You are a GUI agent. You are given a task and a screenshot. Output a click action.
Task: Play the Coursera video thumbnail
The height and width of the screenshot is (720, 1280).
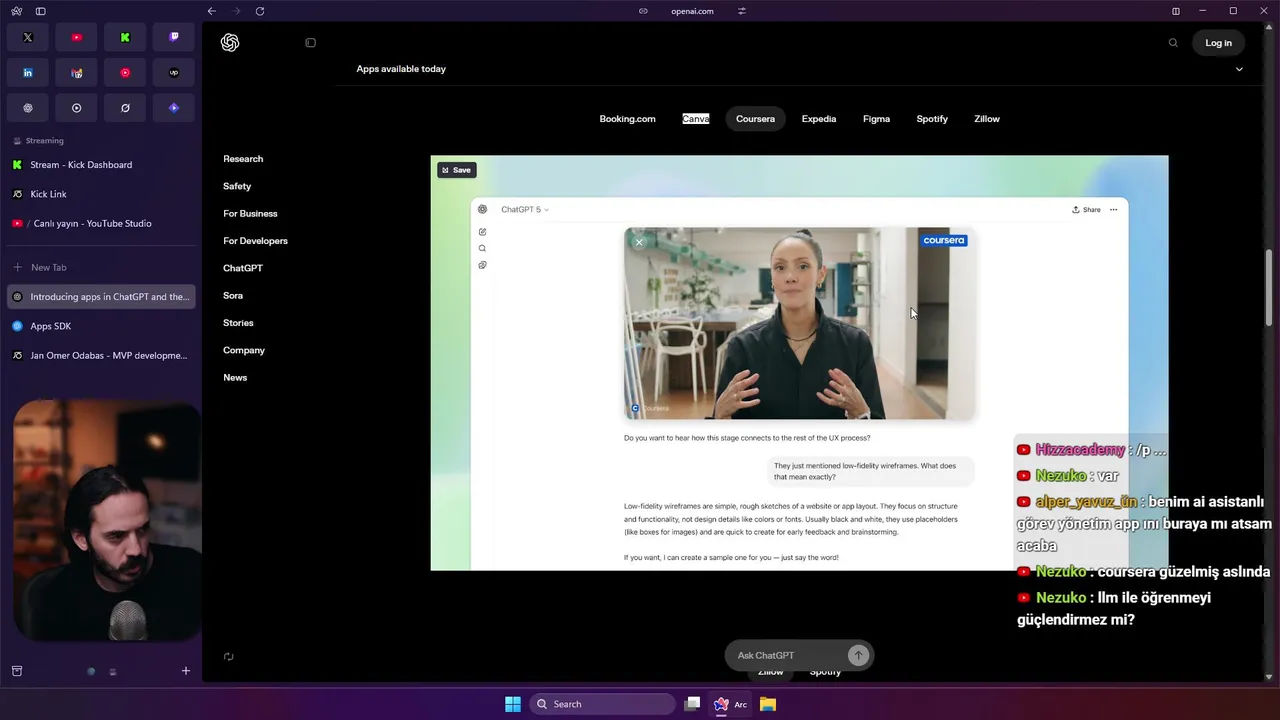click(x=799, y=323)
